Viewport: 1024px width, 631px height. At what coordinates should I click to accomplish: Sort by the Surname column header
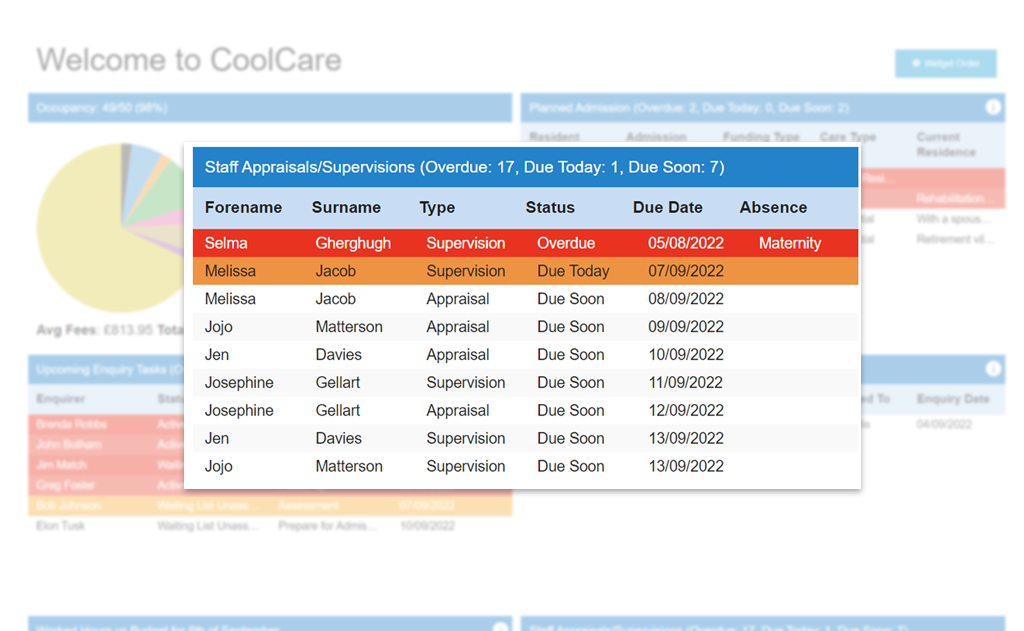(x=346, y=208)
